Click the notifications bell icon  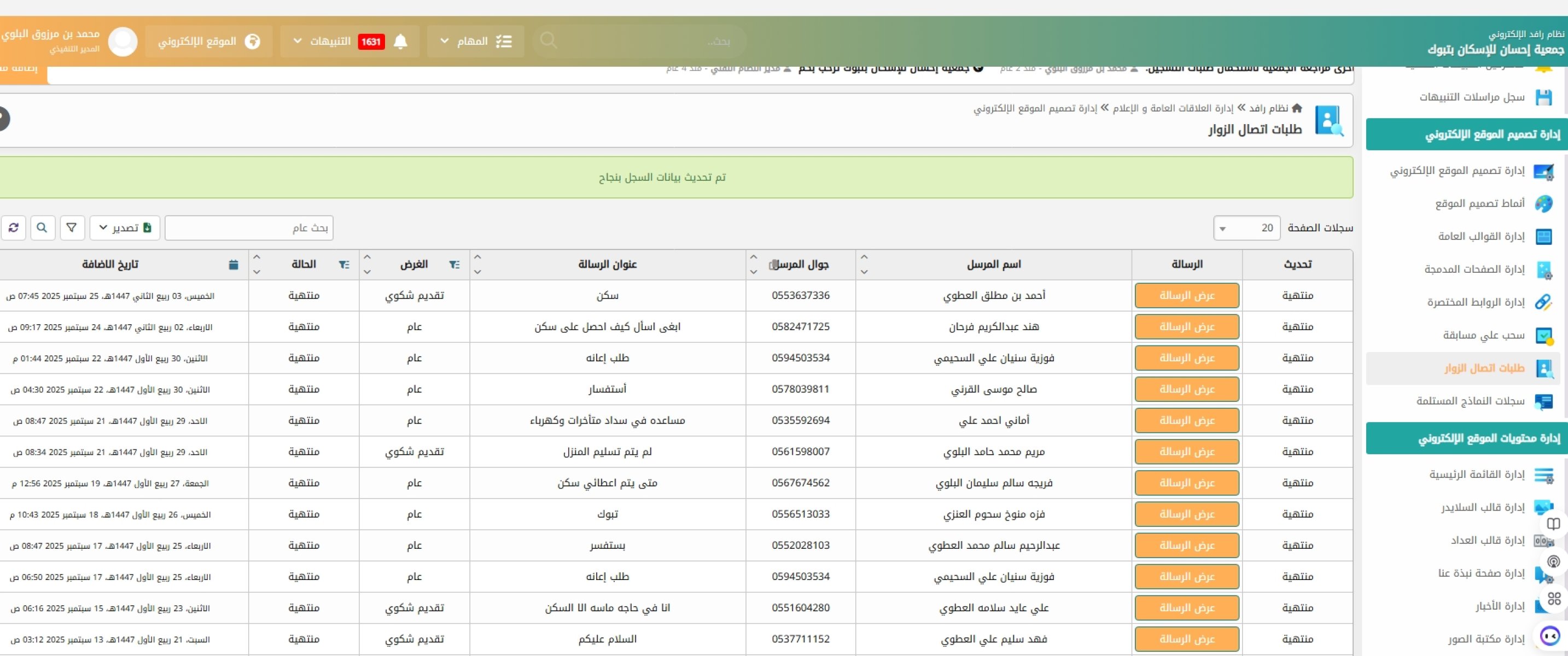point(400,42)
